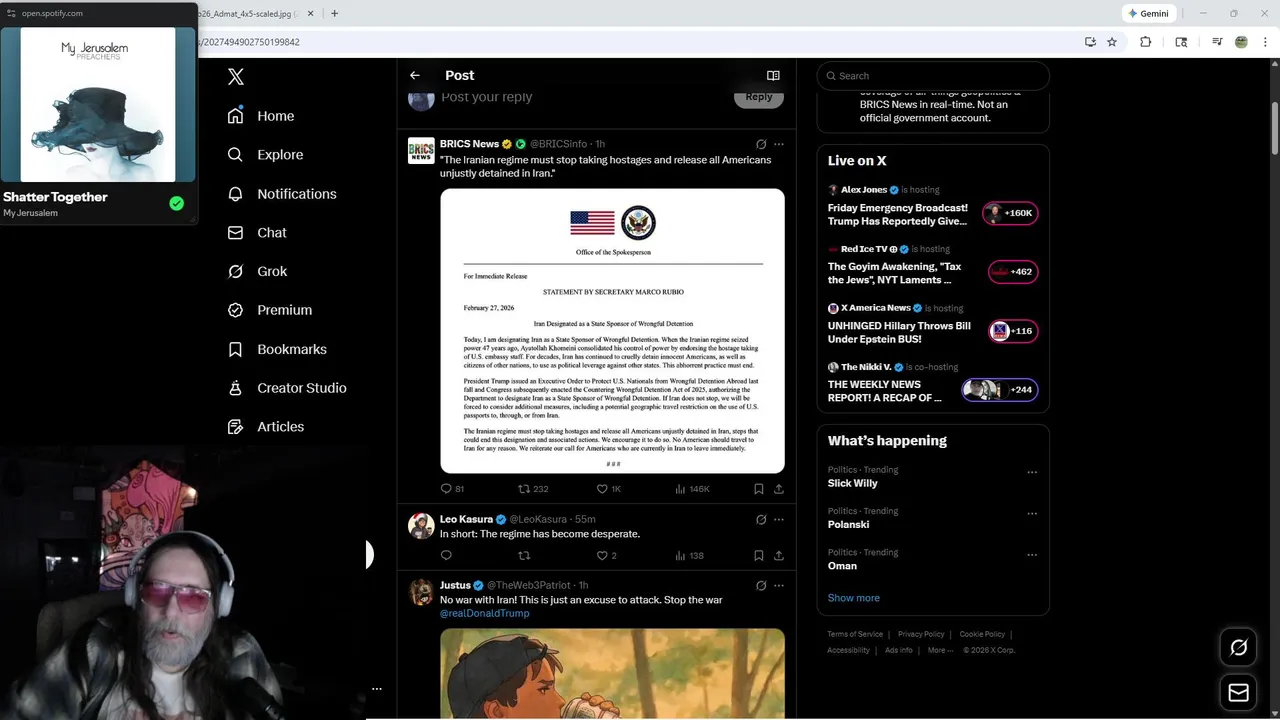The height and width of the screenshot is (720, 1280).
Task: Open Articles in the sidebar
Action: pos(266,426)
